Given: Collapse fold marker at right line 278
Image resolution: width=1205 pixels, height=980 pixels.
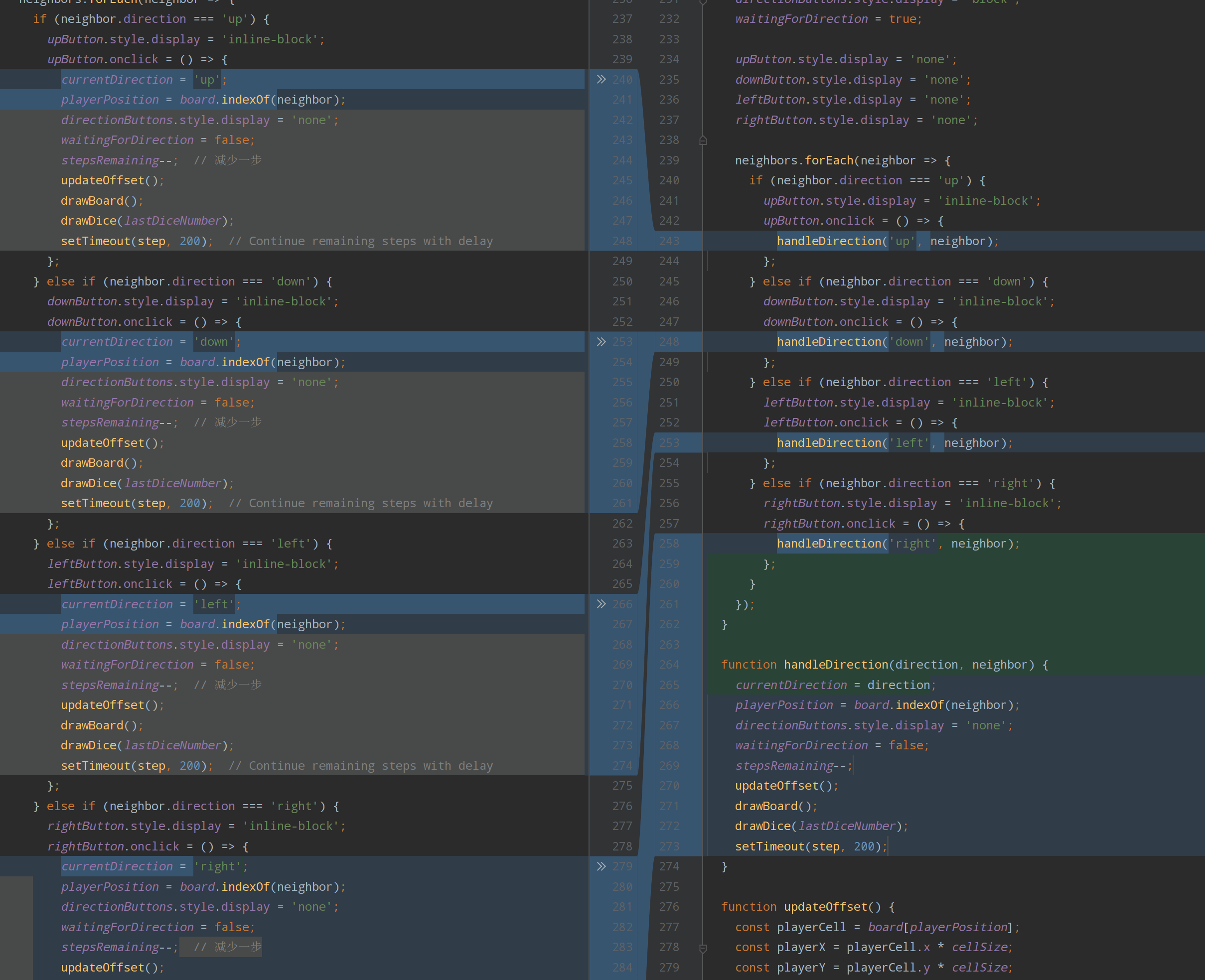Looking at the screenshot, I should coord(703,947).
